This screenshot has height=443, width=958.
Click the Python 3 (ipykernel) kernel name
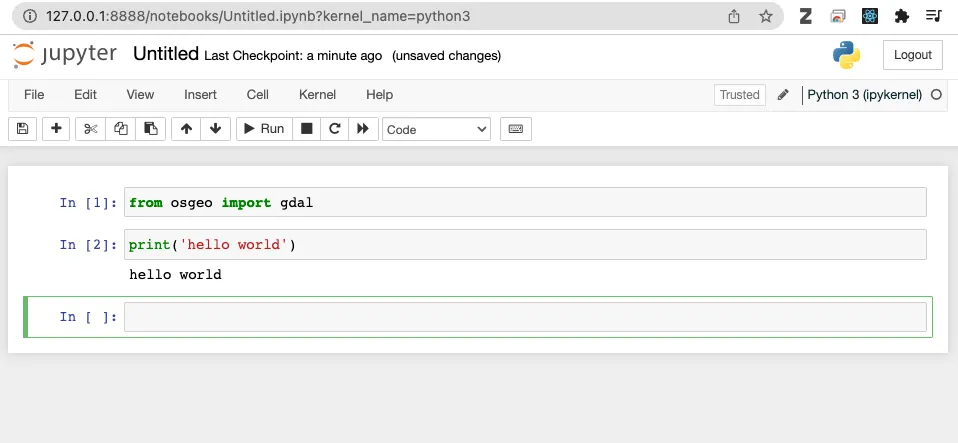865,95
